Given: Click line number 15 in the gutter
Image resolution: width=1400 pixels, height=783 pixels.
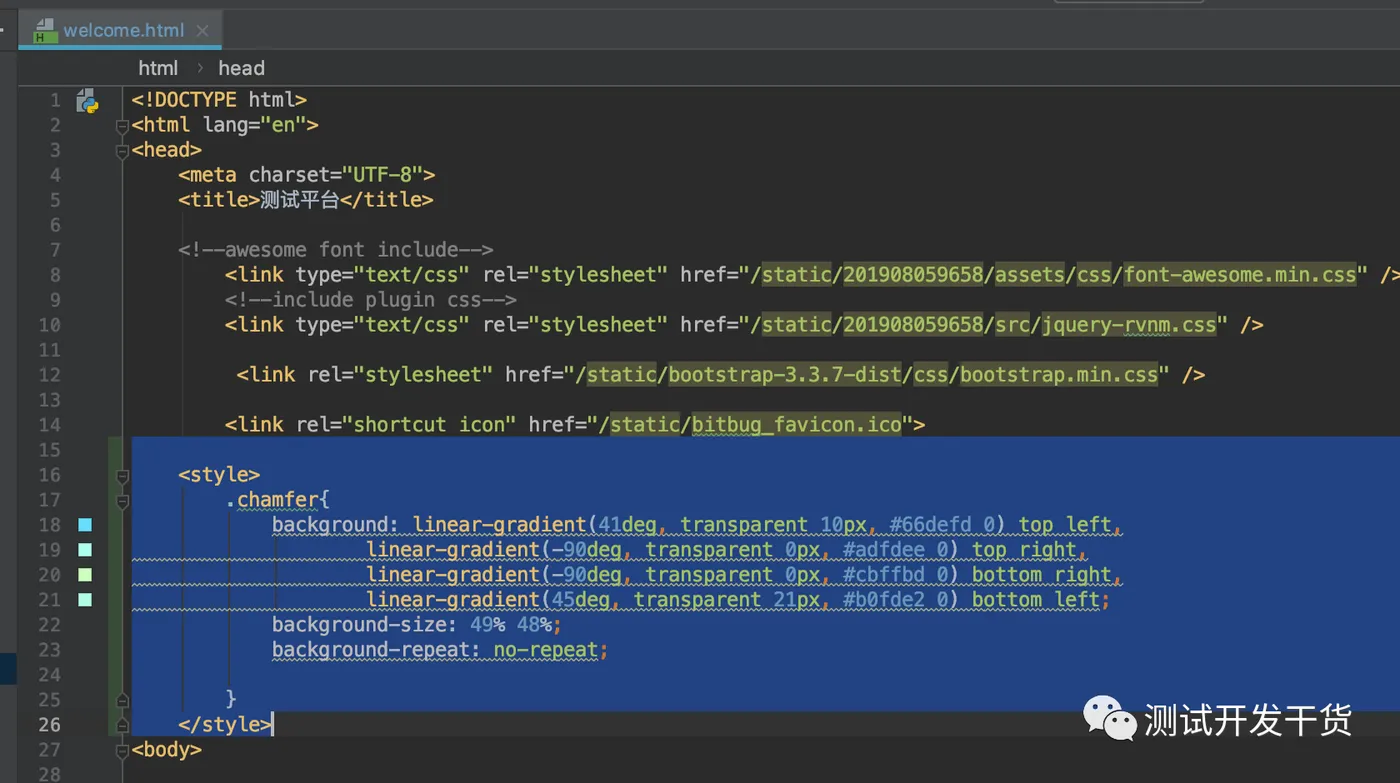Looking at the screenshot, I should click(x=50, y=450).
